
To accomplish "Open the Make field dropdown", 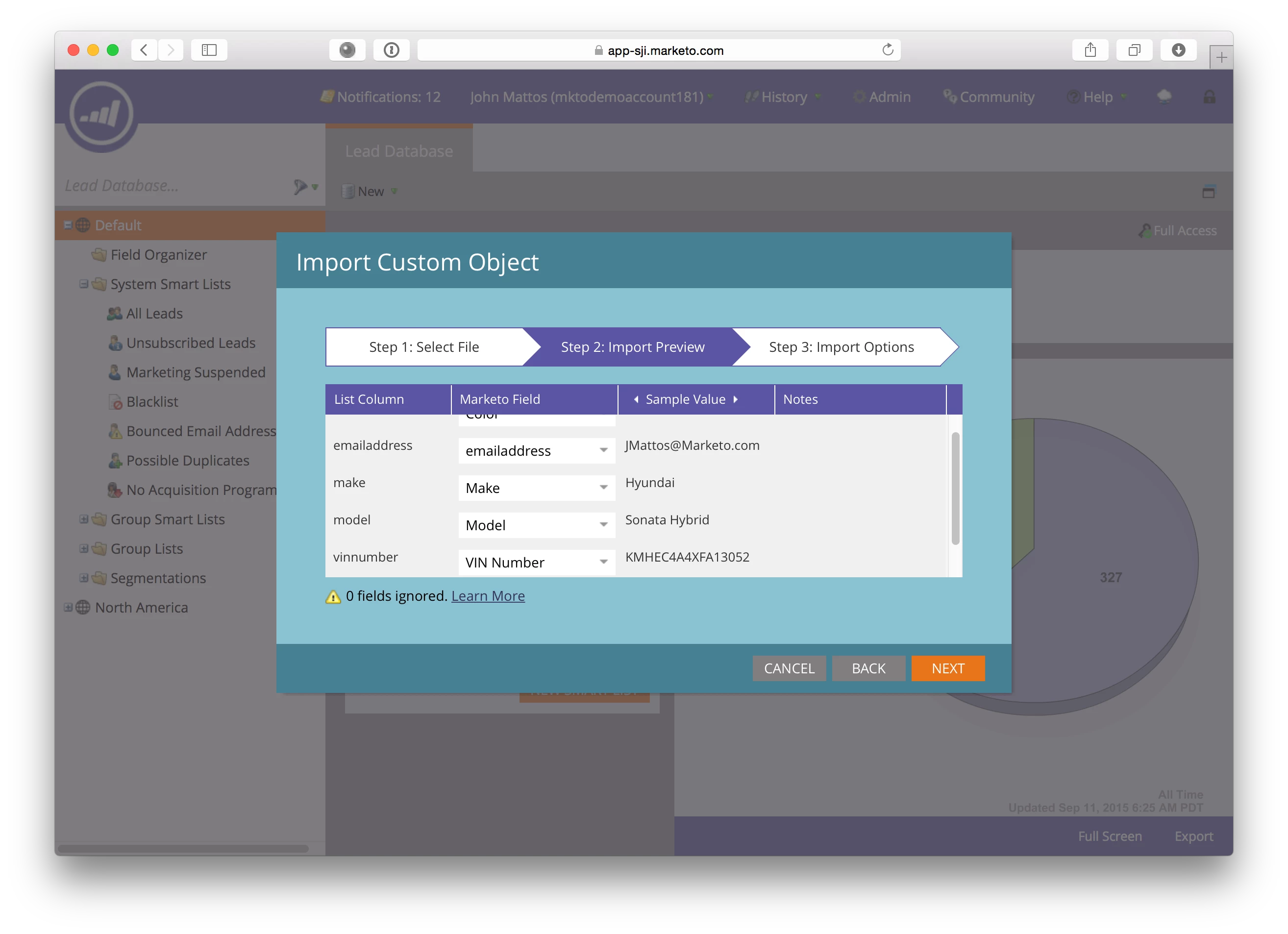I will (603, 488).
